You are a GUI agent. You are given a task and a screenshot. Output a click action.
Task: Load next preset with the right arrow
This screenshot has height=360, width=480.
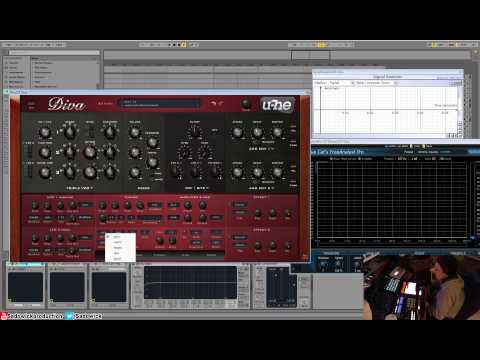tap(221, 104)
